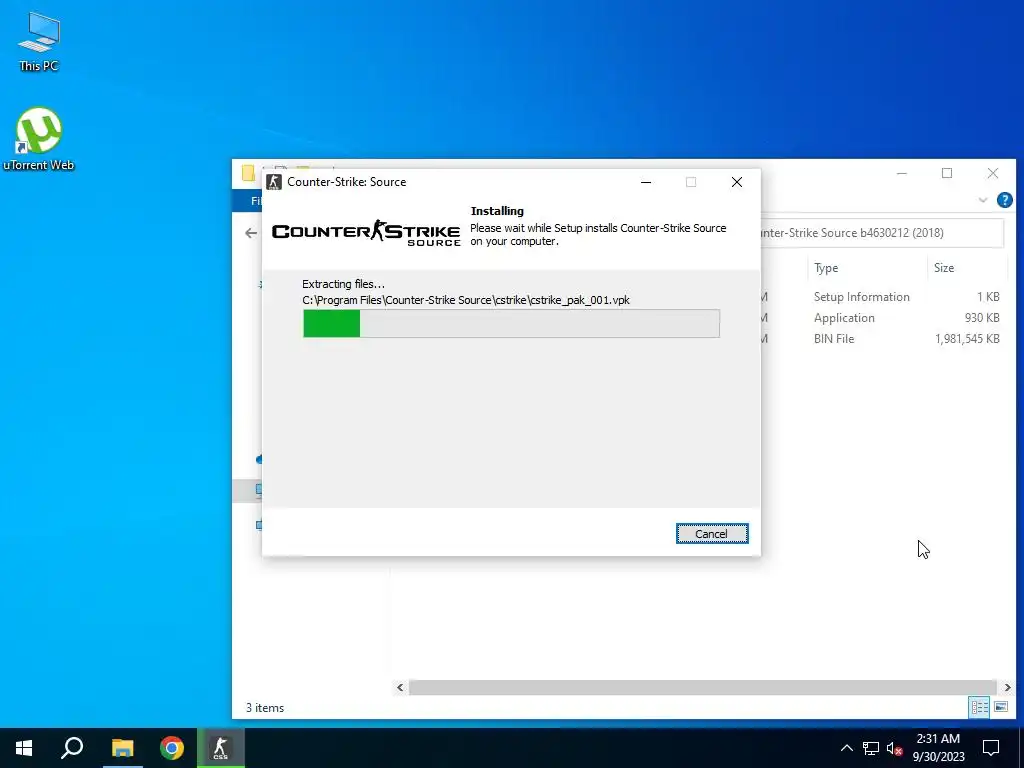Expand the File Explorer ribbon chevron
The height and width of the screenshot is (768, 1024).
pos(983,200)
